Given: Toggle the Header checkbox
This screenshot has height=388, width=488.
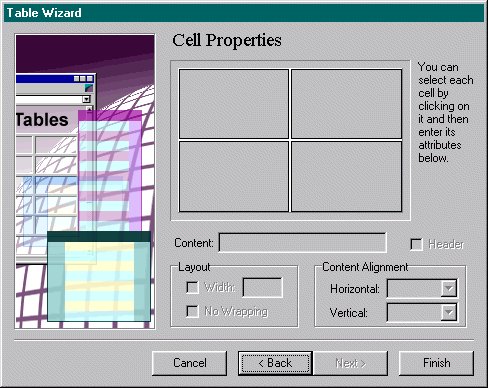Looking at the screenshot, I should coord(416,244).
